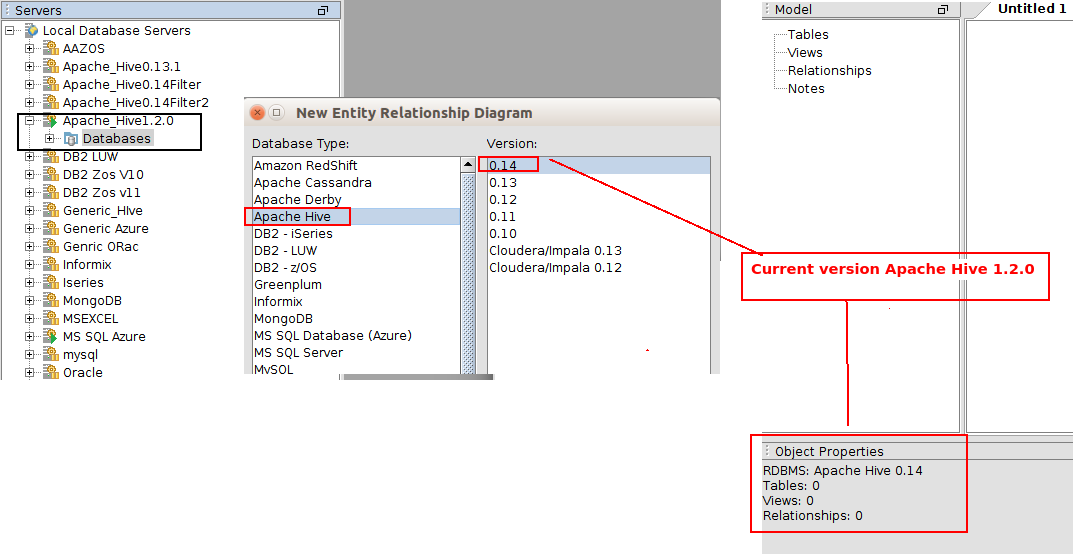Click the Generic_HIve server icon

tap(51, 210)
